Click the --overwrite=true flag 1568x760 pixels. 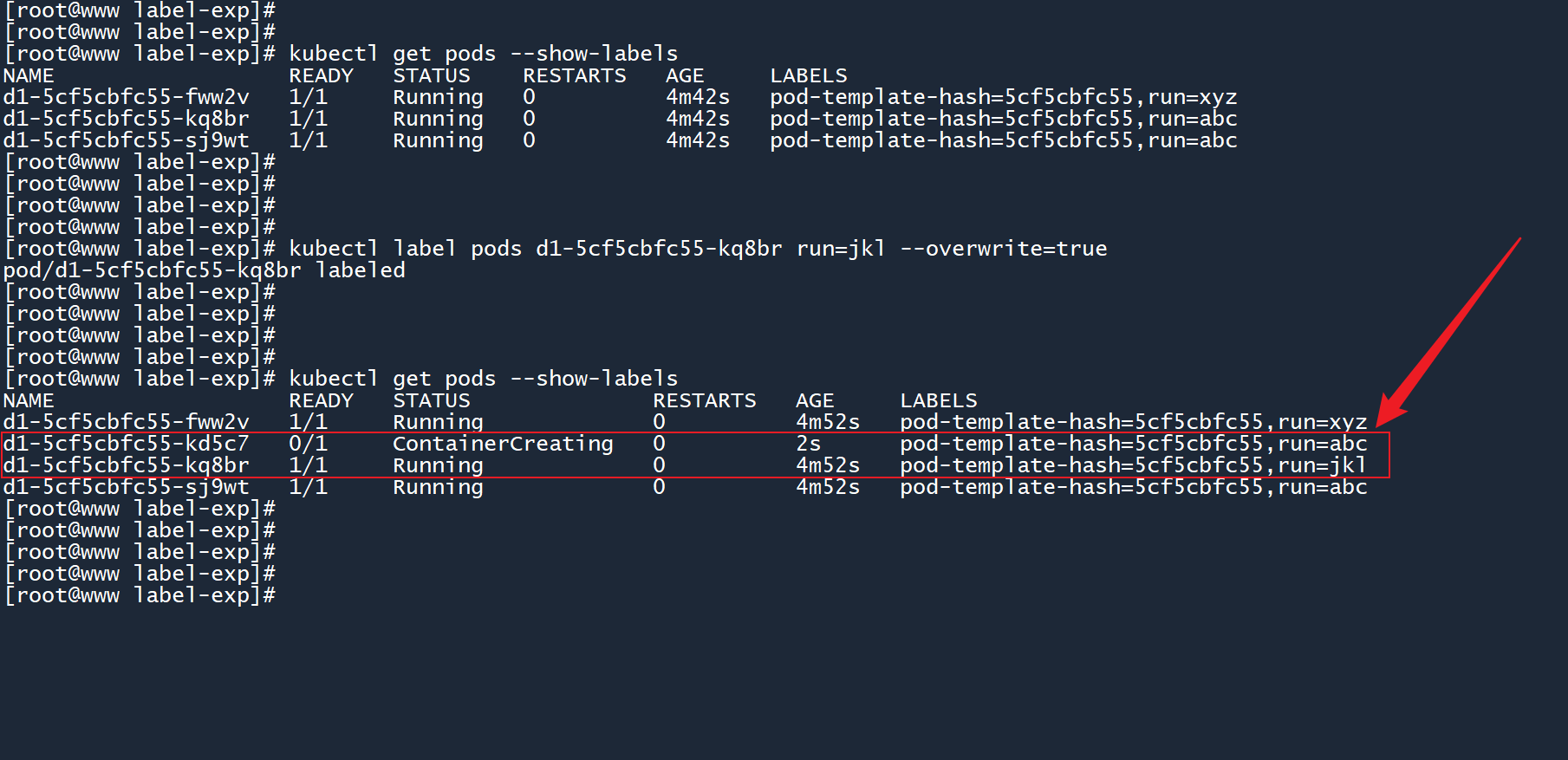(x=1003, y=249)
